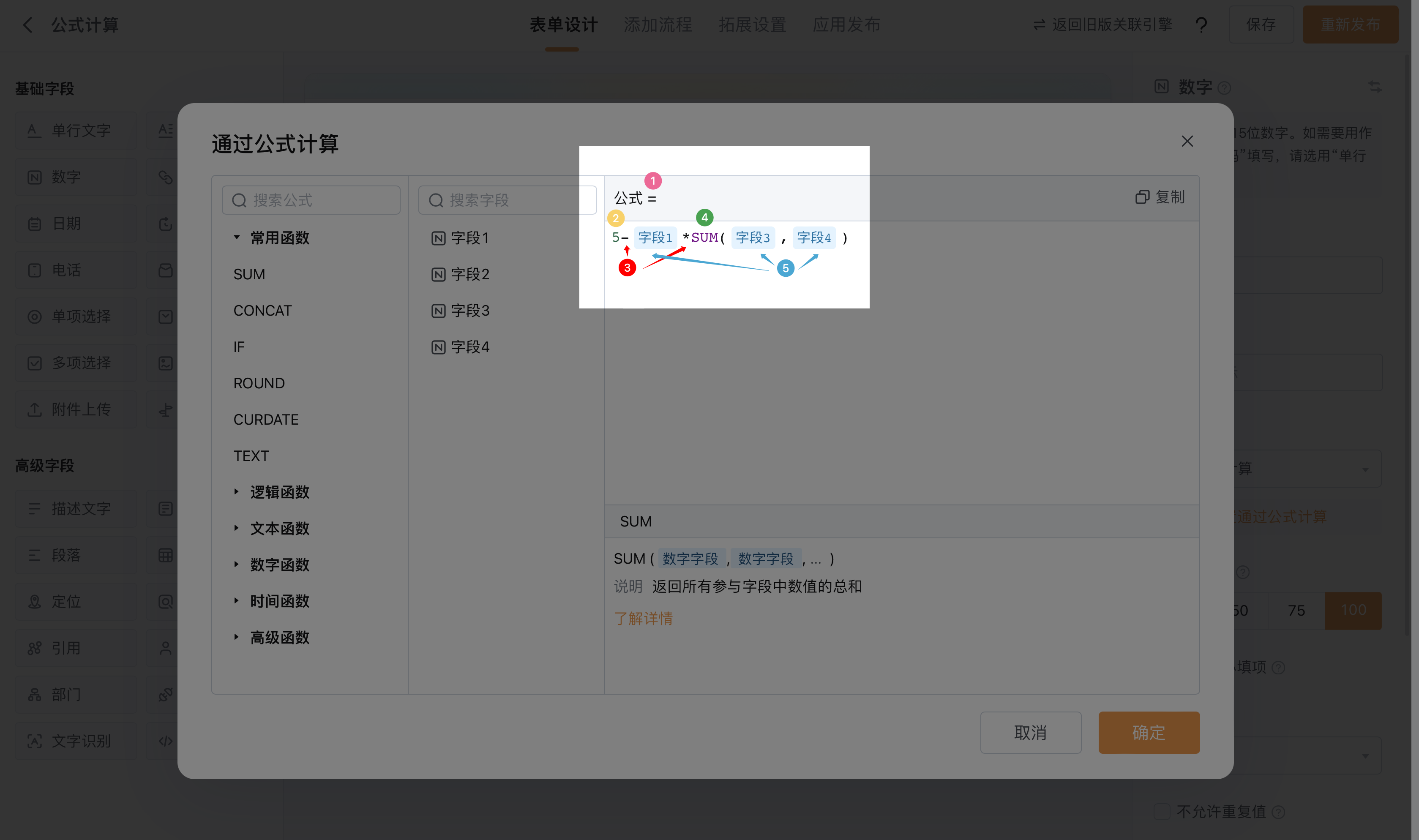
Task: Add a 部门 field
Action: click(x=76, y=695)
